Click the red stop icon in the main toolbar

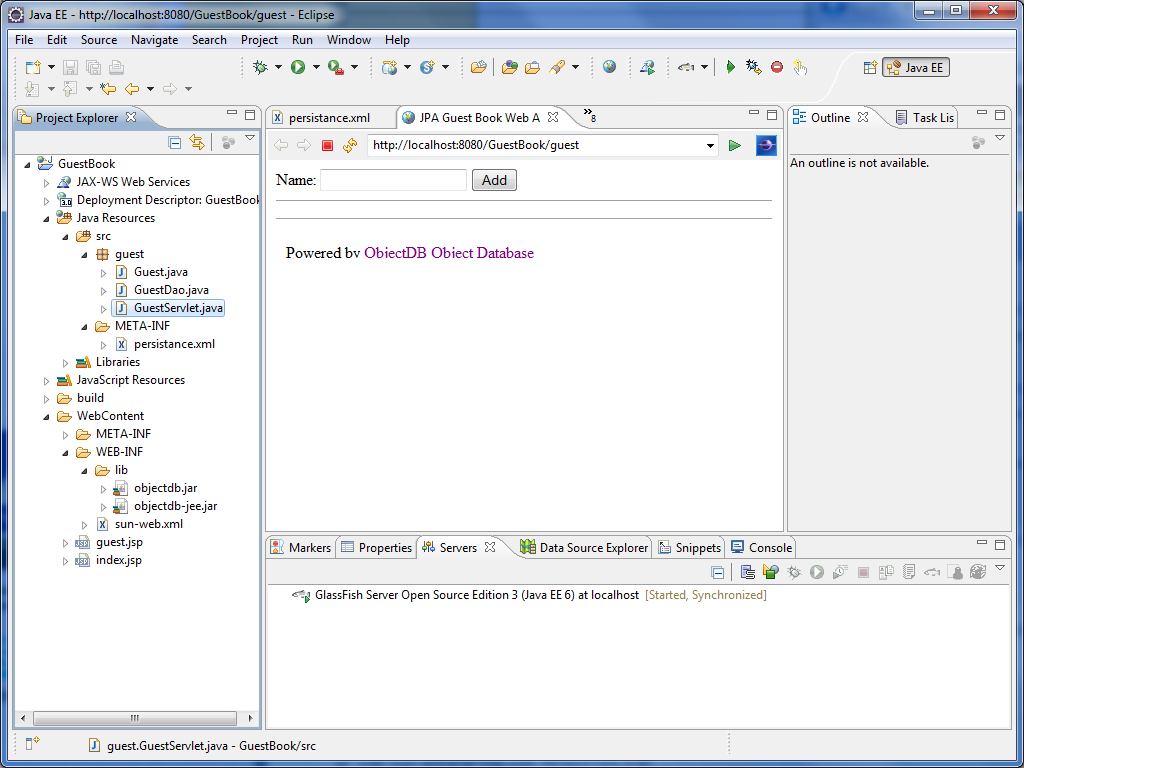click(x=777, y=68)
